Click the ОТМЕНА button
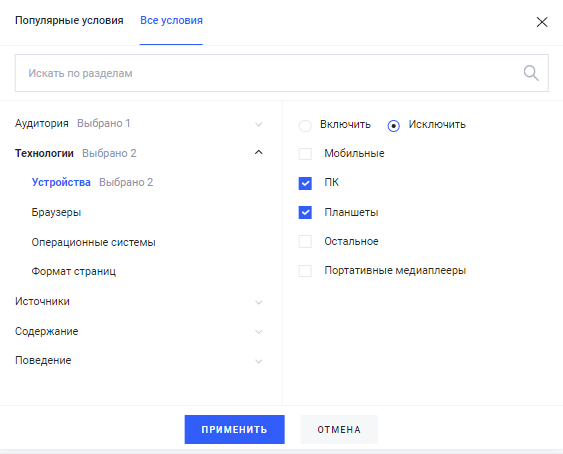The image size is (563, 454). point(339,430)
